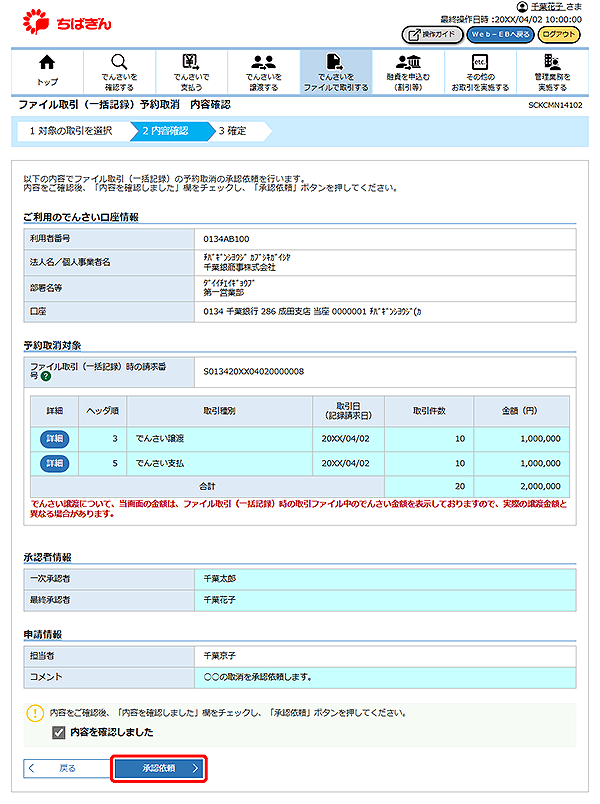
Task: Click Web-EBへ戻る button
Action: coord(501,34)
